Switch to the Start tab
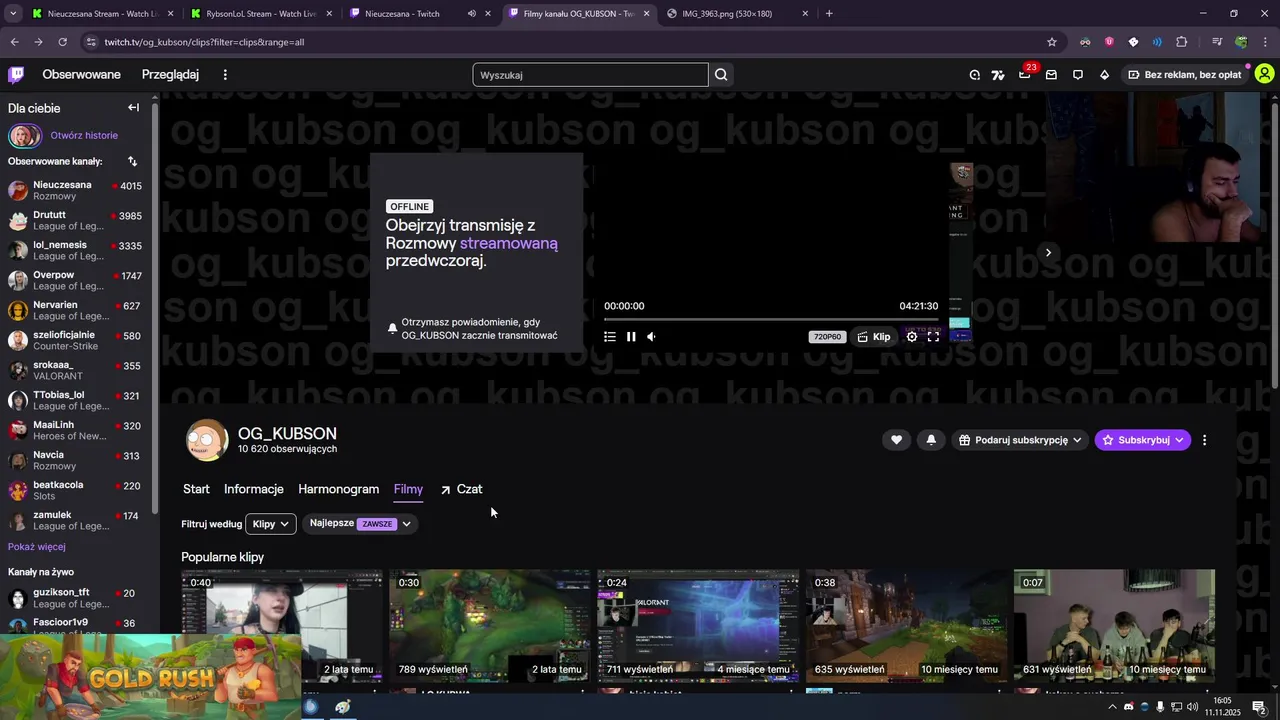 196,489
